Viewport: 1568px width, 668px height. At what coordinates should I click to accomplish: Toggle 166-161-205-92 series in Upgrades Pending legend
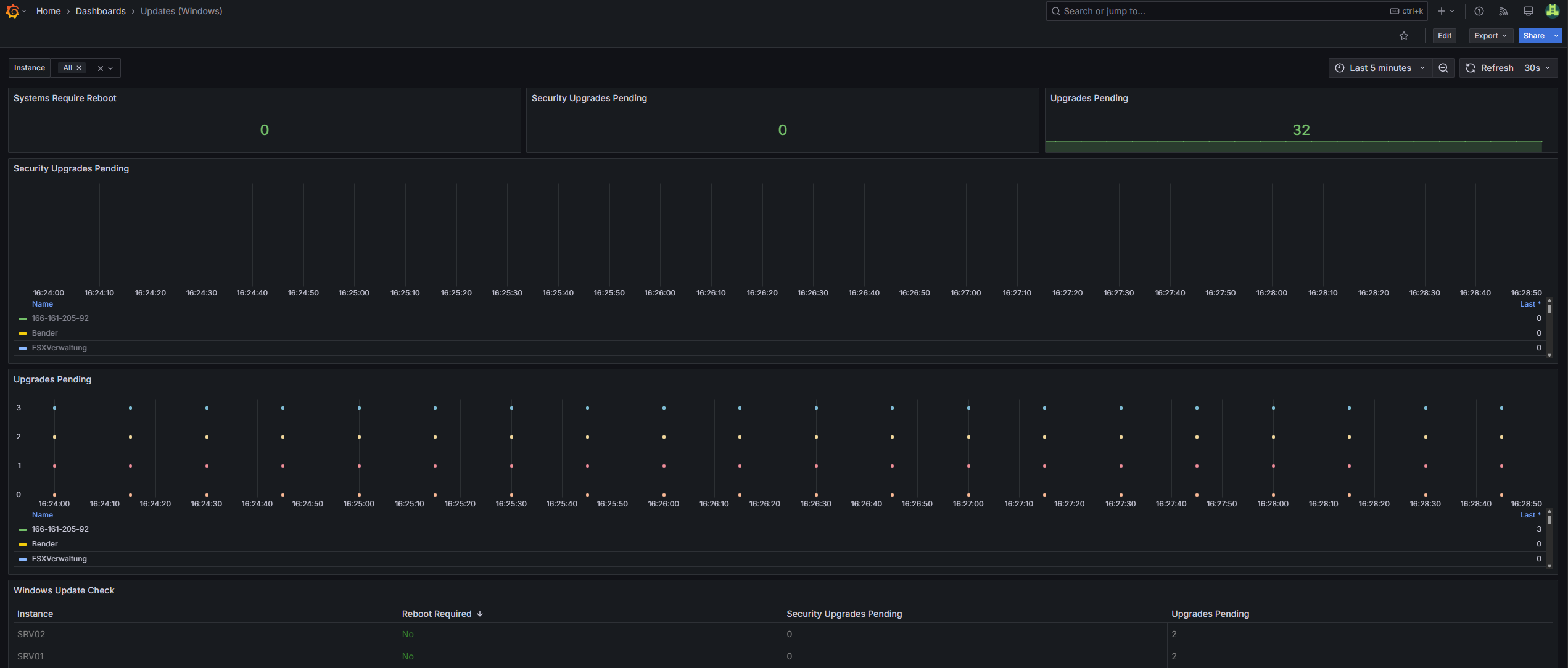coord(60,529)
